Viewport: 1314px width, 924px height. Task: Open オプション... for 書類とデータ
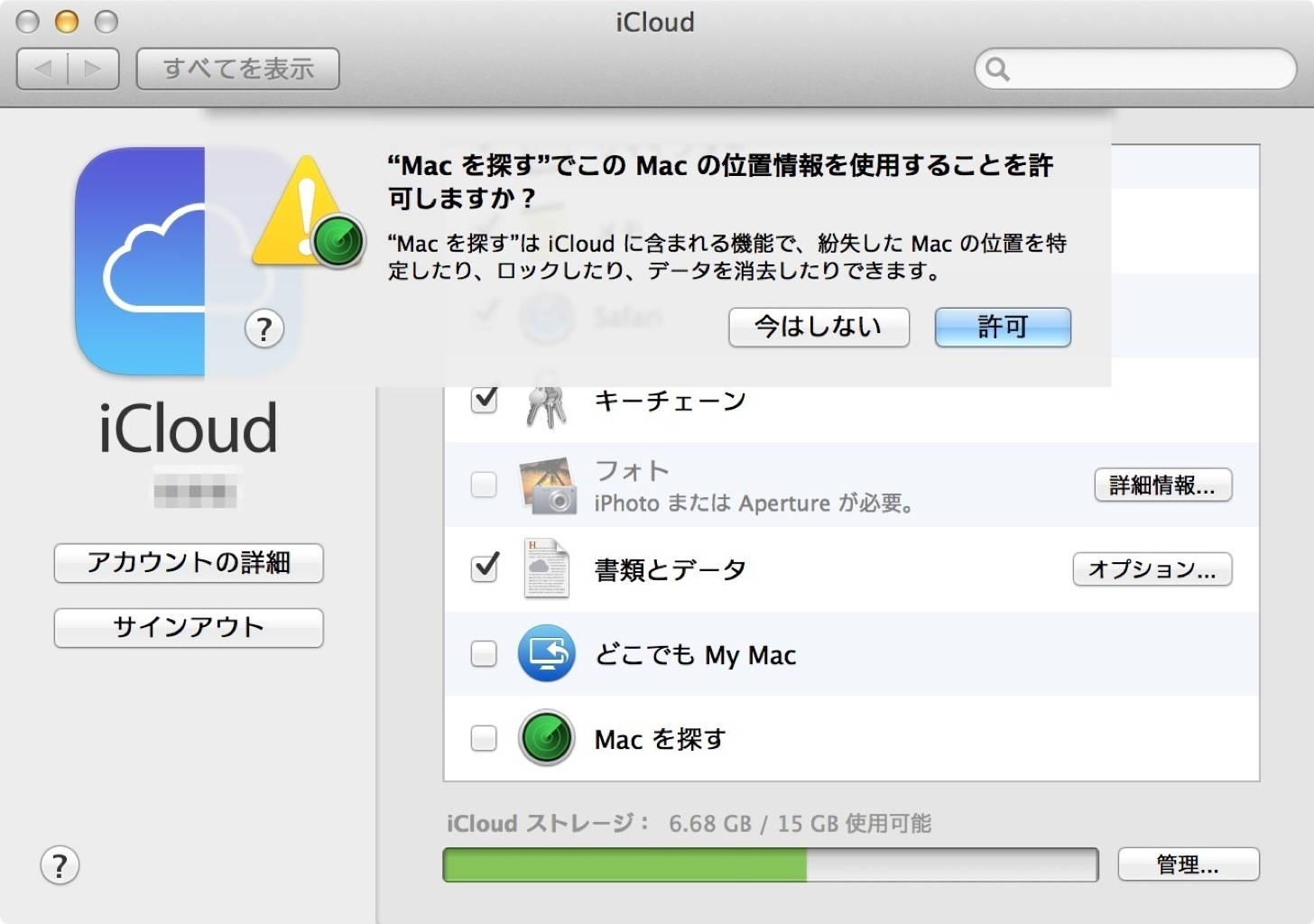1152,569
